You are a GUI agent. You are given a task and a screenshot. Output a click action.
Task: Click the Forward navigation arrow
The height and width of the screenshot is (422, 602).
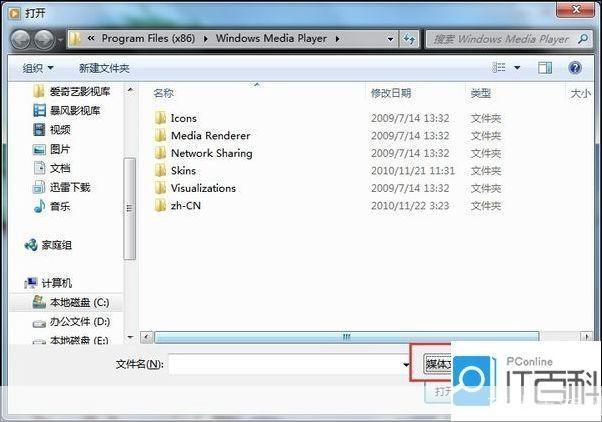[x=45, y=39]
